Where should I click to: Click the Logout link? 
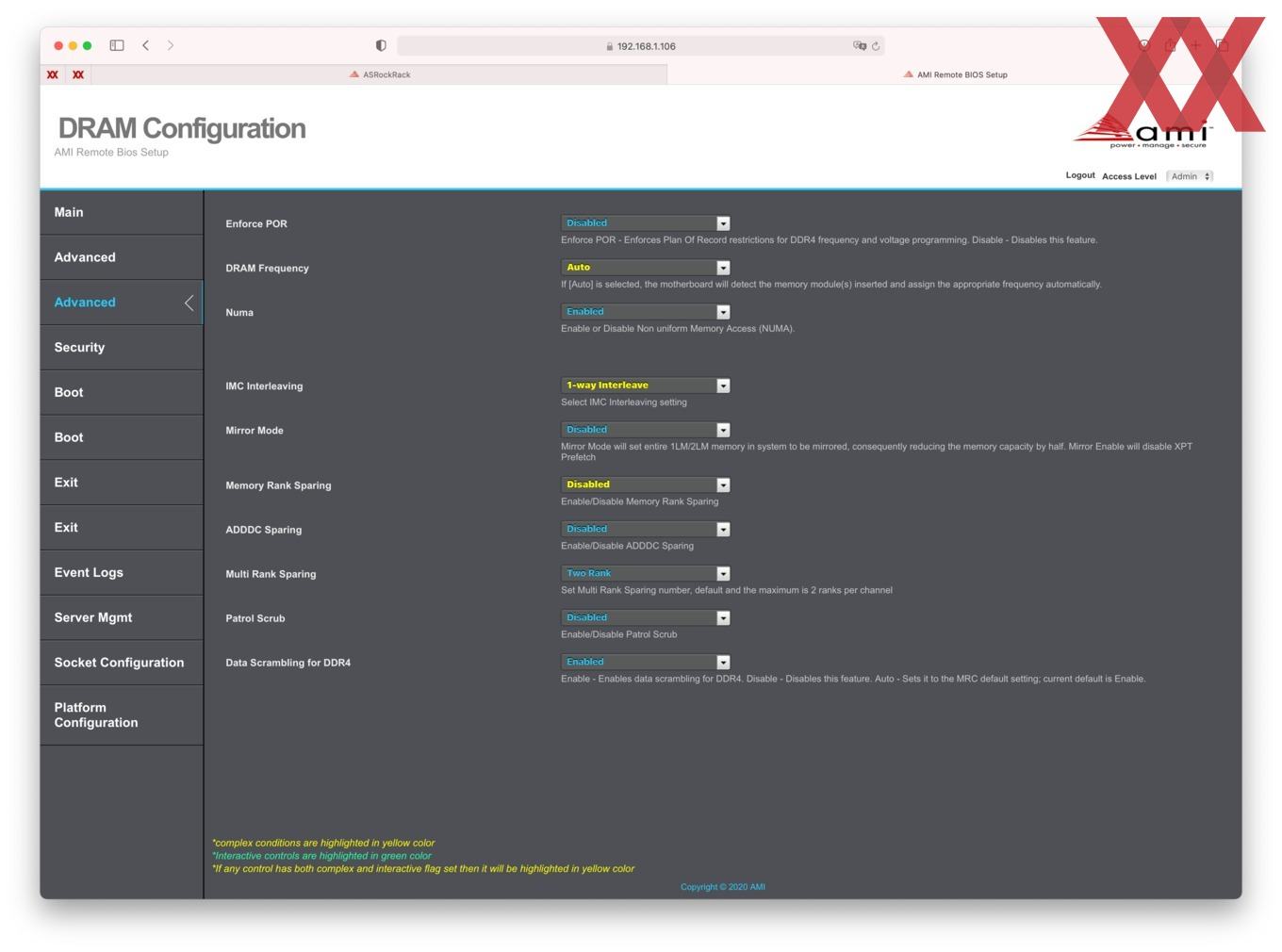tap(1080, 175)
